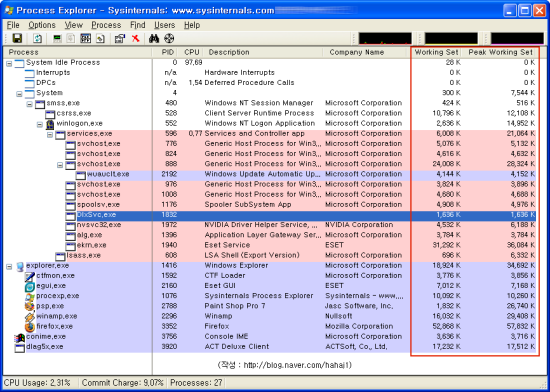Open the File menu
The height and width of the screenshot is (392, 550).
(13, 25)
